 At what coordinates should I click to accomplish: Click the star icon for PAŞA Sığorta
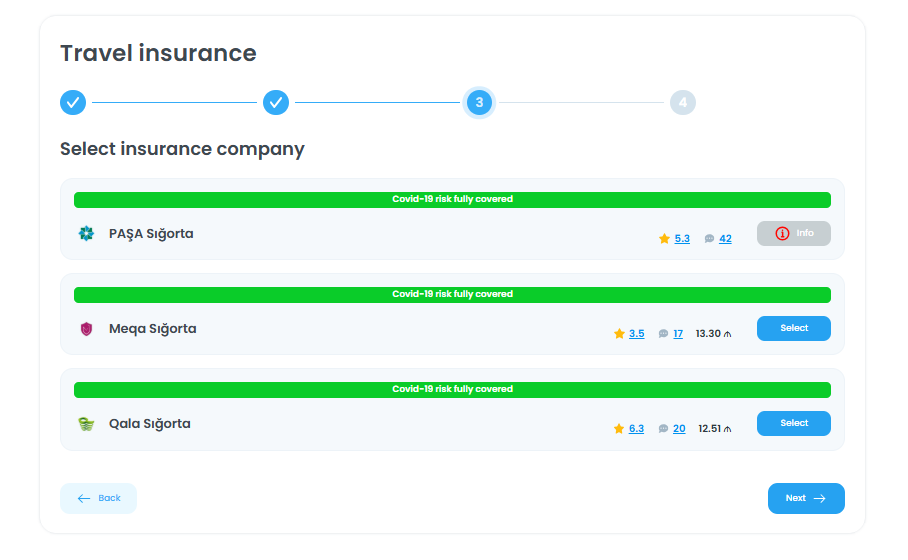coord(664,239)
